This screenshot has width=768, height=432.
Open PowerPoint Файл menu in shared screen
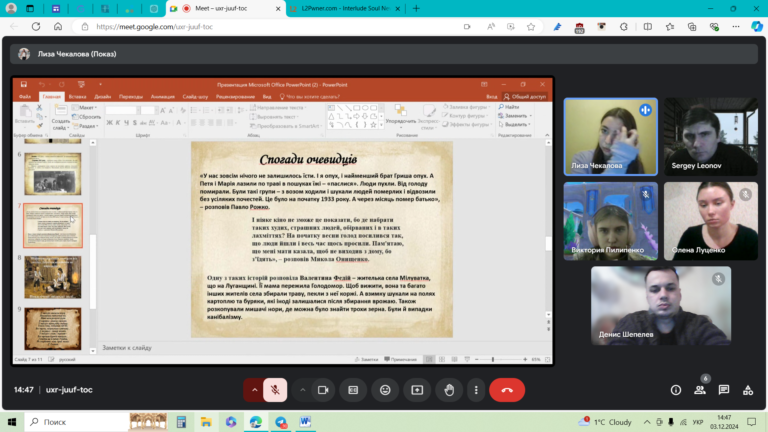[x=25, y=96]
